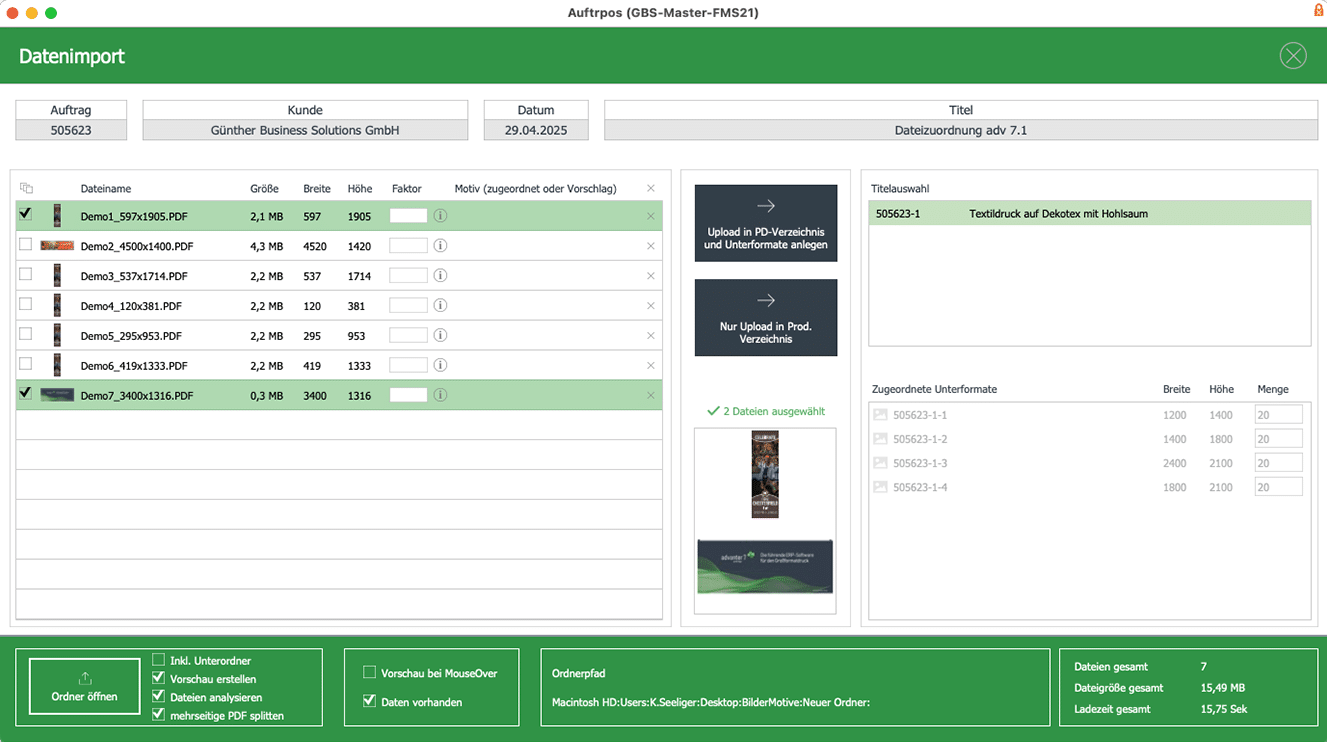Click the image icon beside subformat 505623-1-1

coord(880,415)
